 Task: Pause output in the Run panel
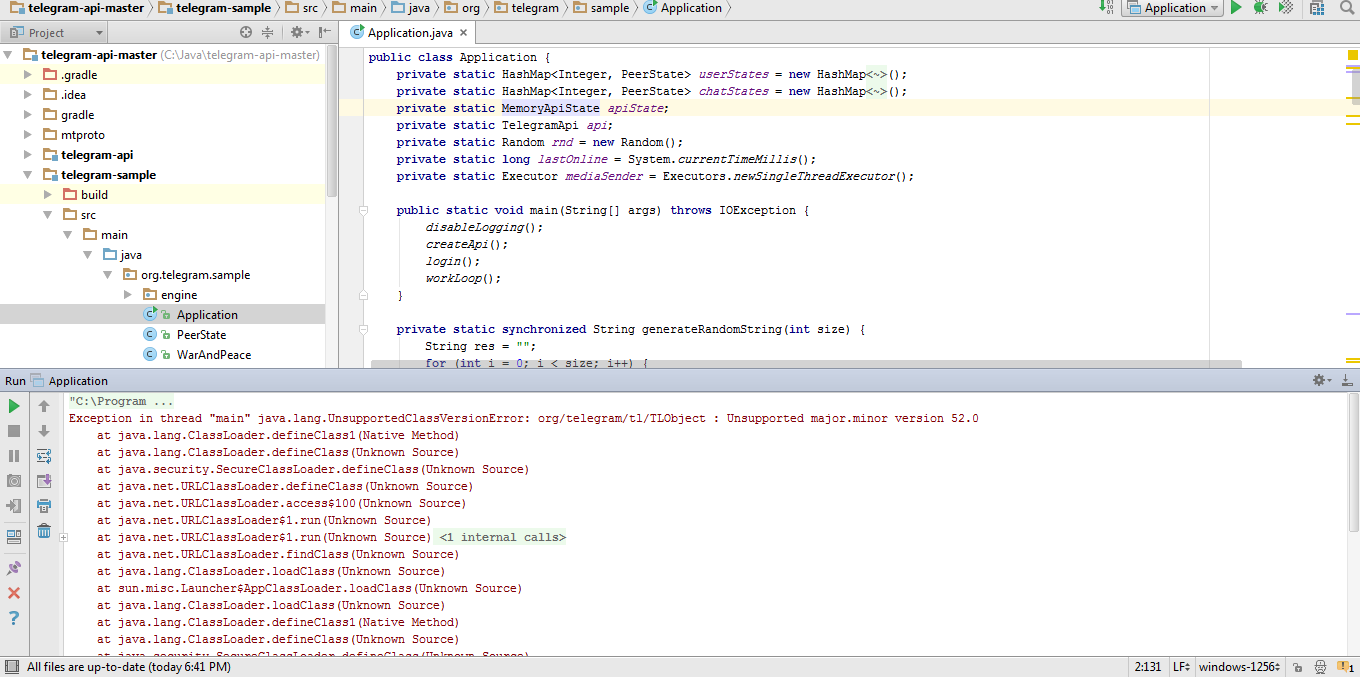[x=14, y=456]
